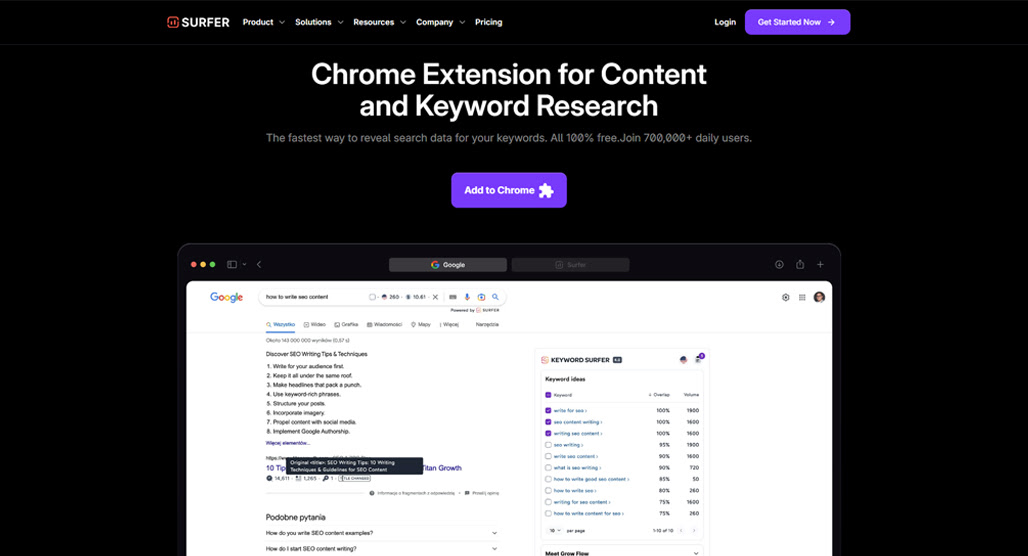Open the Company dropdown menu
The image size is (1028, 556).
pos(441,22)
